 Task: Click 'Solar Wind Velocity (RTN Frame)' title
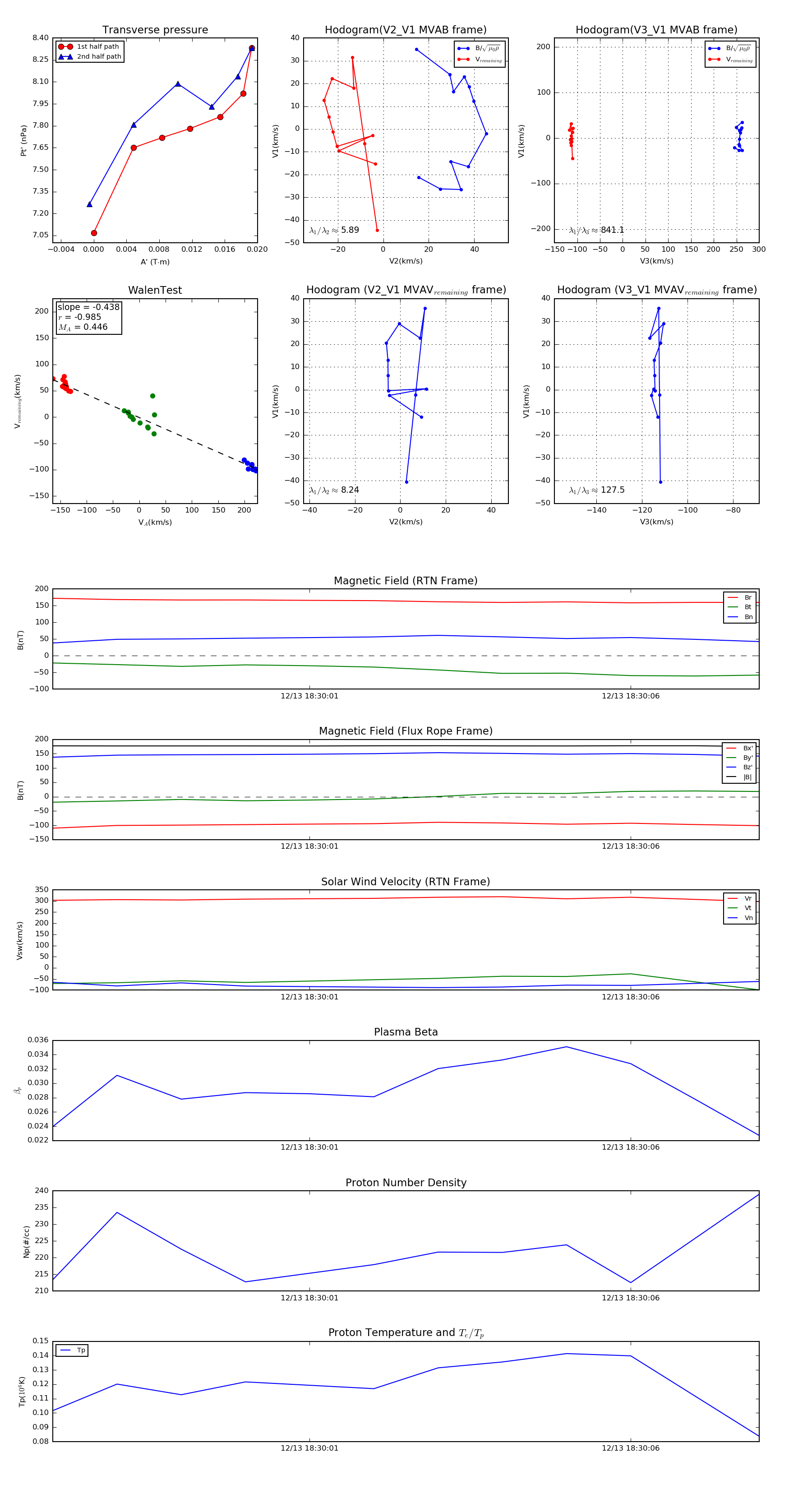[405, 882]
